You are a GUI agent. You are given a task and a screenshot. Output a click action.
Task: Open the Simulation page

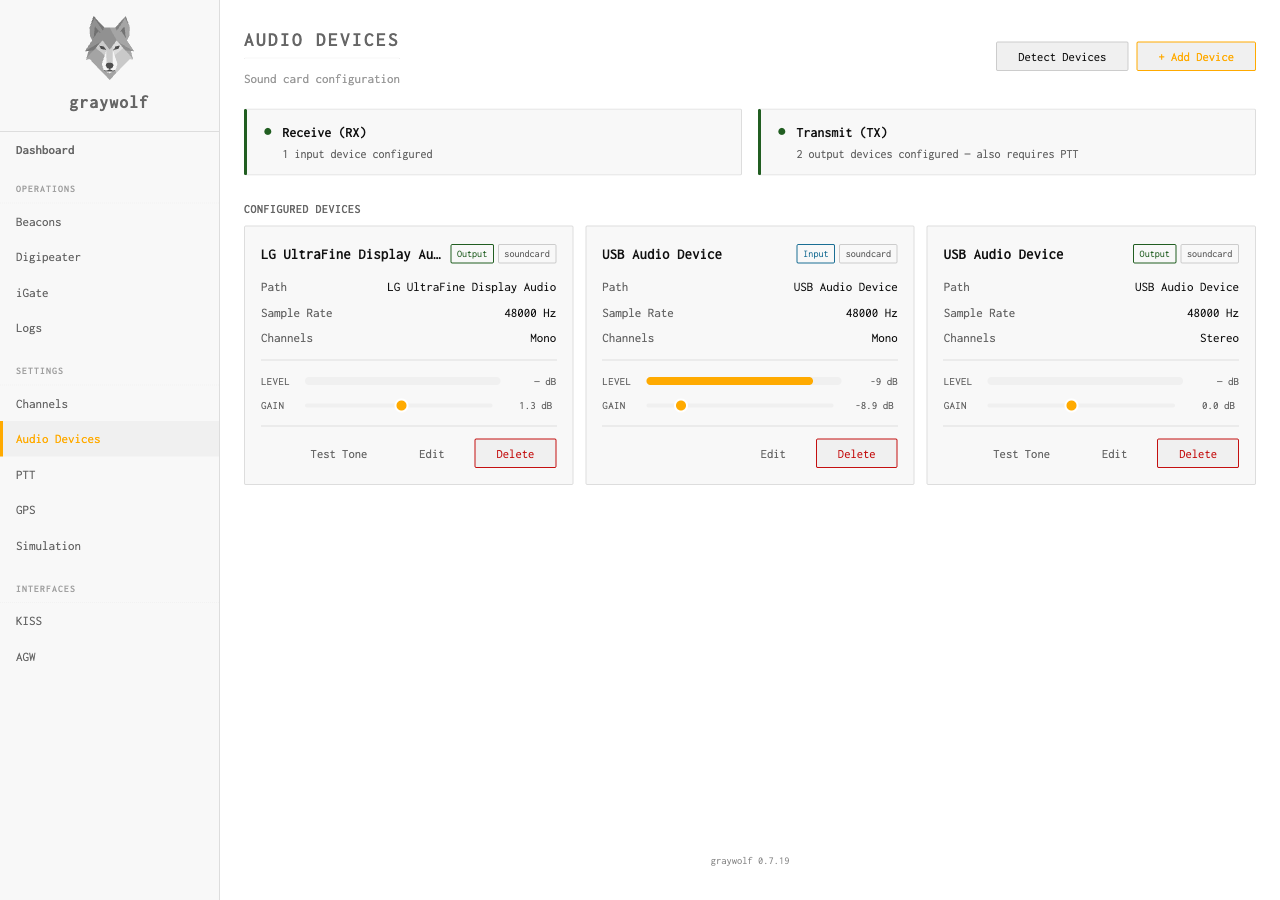tap(48, 545)
